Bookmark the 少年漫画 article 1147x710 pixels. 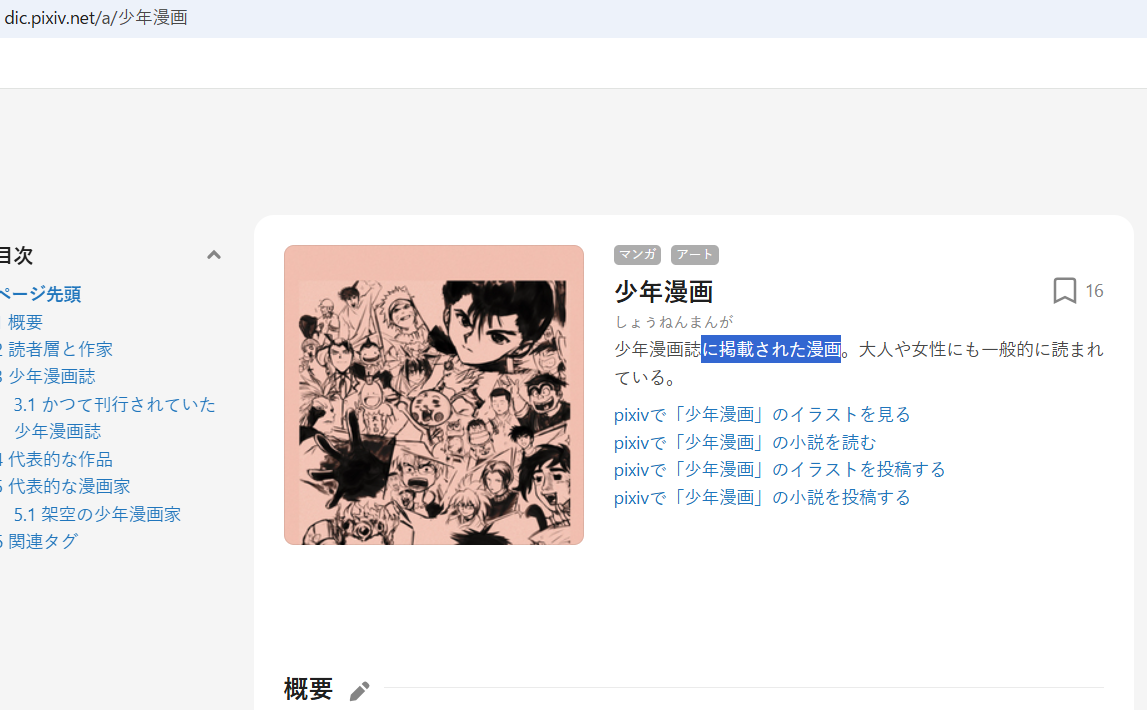tap(1064, 291)
